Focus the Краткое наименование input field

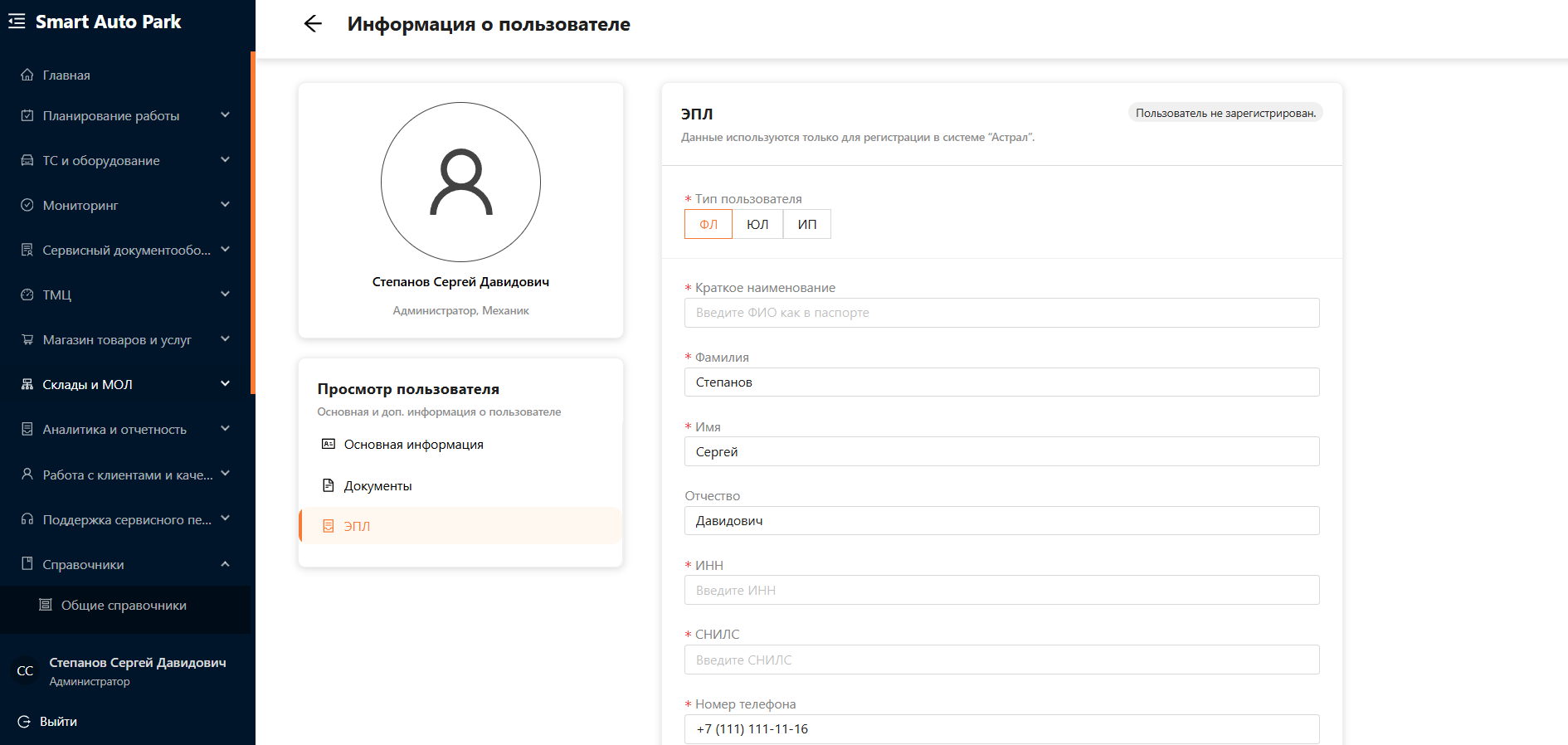1001,313
